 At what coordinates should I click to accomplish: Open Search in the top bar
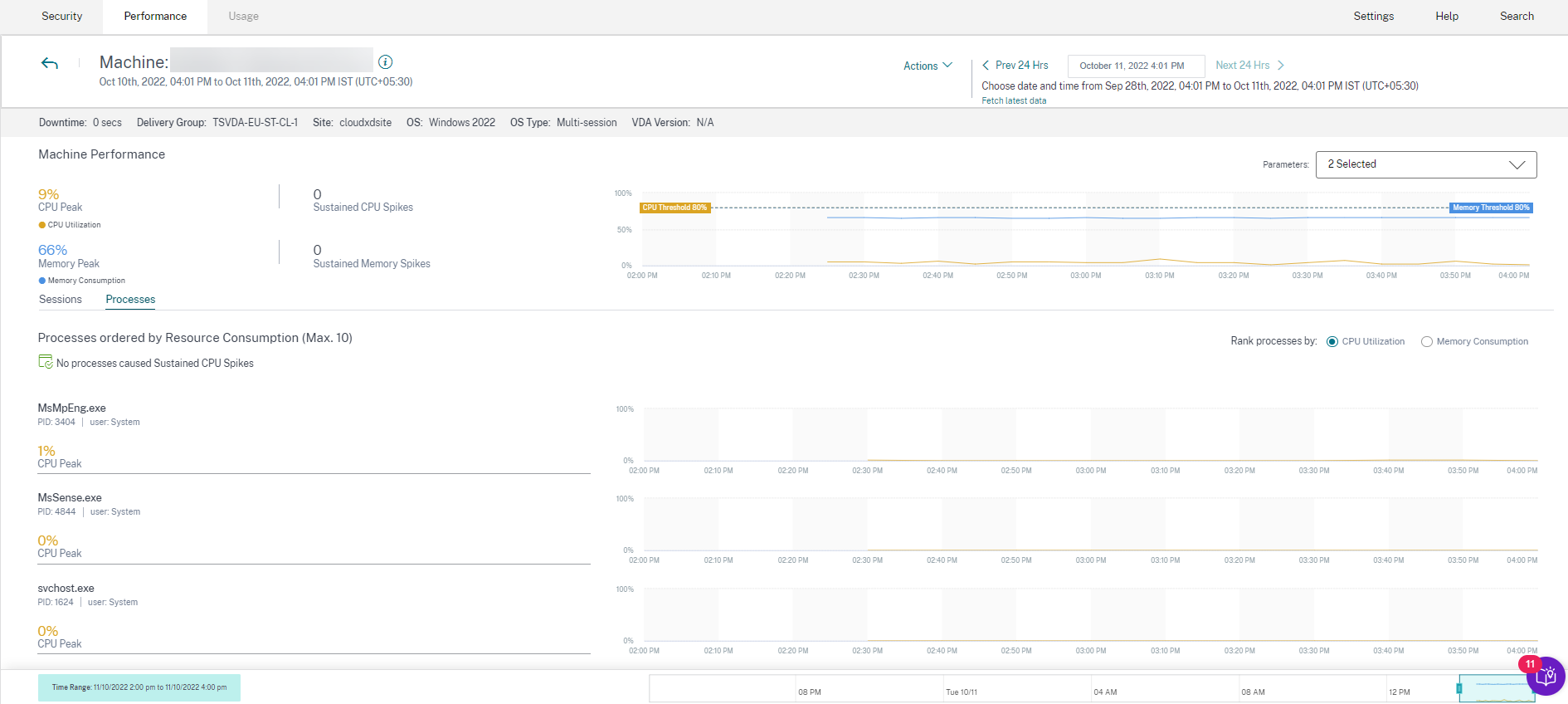[x=1516, y=17]
